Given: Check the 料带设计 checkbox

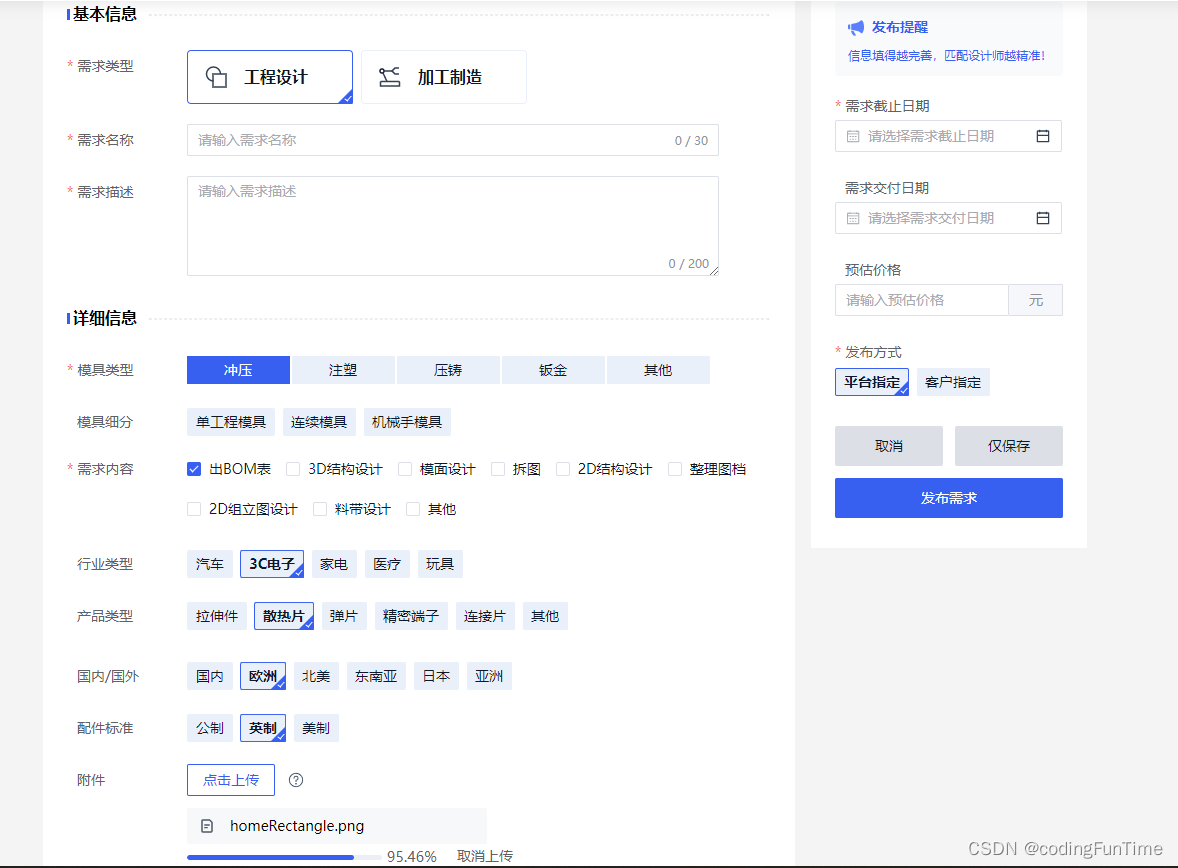Looking at the screenshot, I should (320, 509).
